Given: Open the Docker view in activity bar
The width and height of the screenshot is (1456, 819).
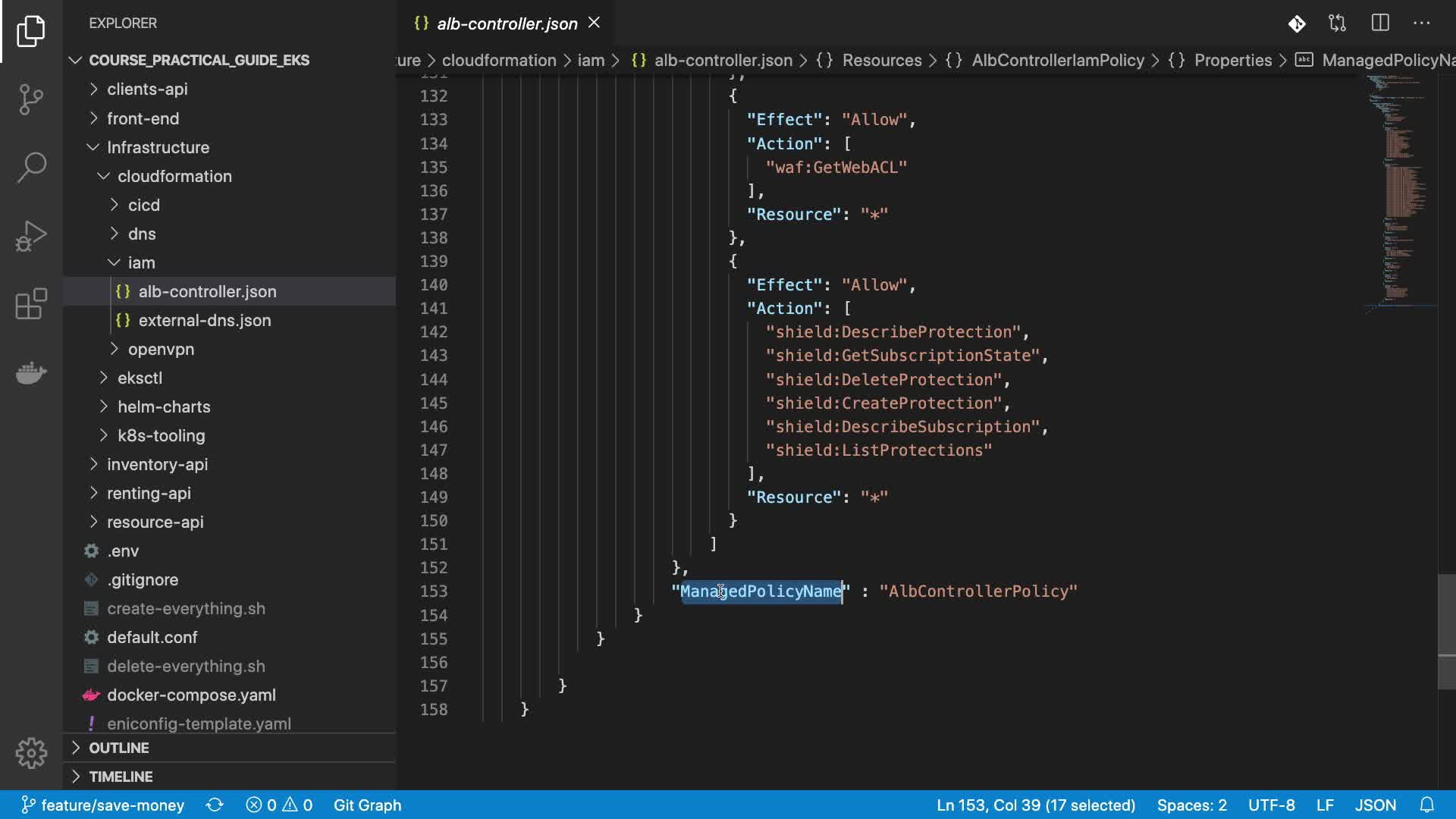Looking at the screenshot, I should pyautogui.click(x=31, y=372).
